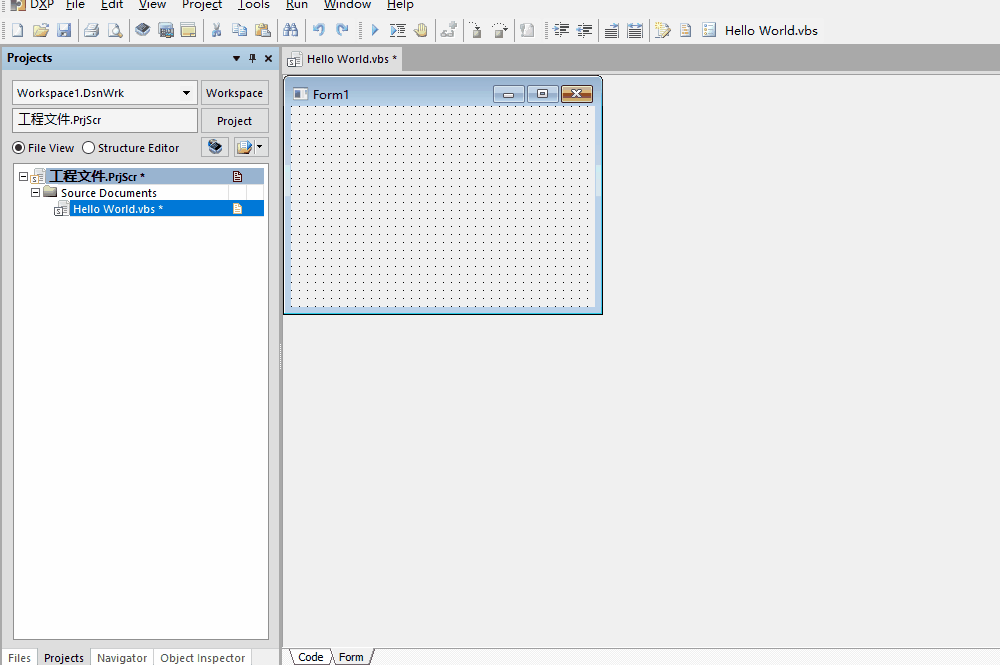Open an existing document with folder icon
Viewport: 1000px width, 665px height.
pyautogui.click(x=40, y=31)
